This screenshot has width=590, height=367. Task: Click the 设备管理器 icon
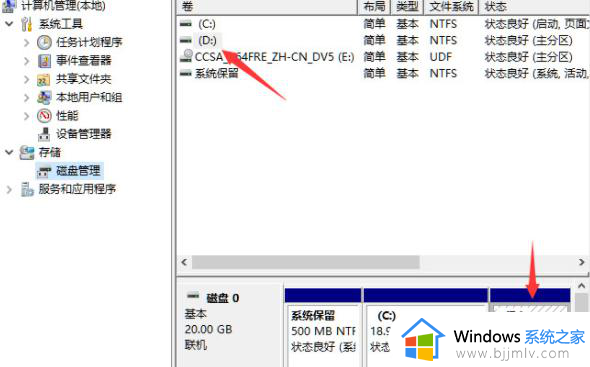click(44, 134)
